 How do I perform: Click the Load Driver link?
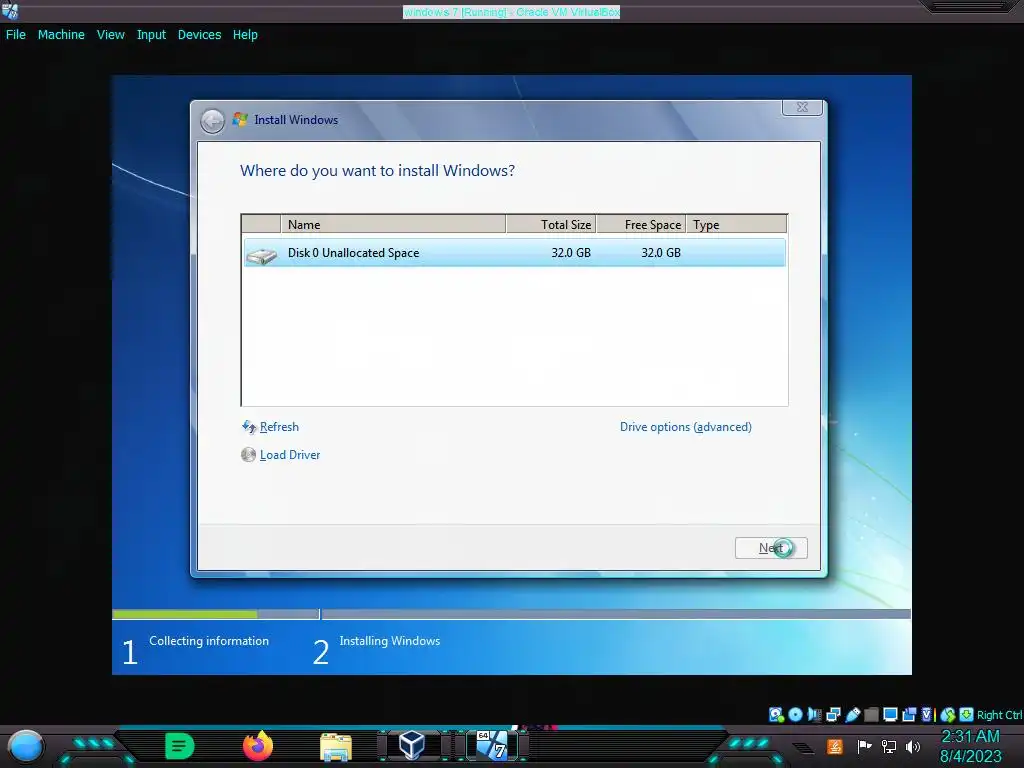click(290, 455)
